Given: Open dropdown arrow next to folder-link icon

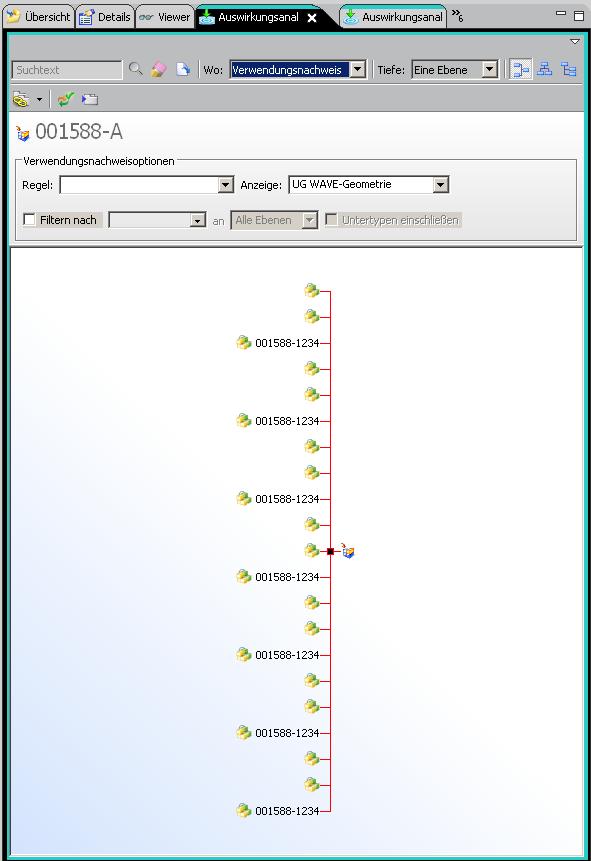Looking at the screenshot, I should click(40, 100).
